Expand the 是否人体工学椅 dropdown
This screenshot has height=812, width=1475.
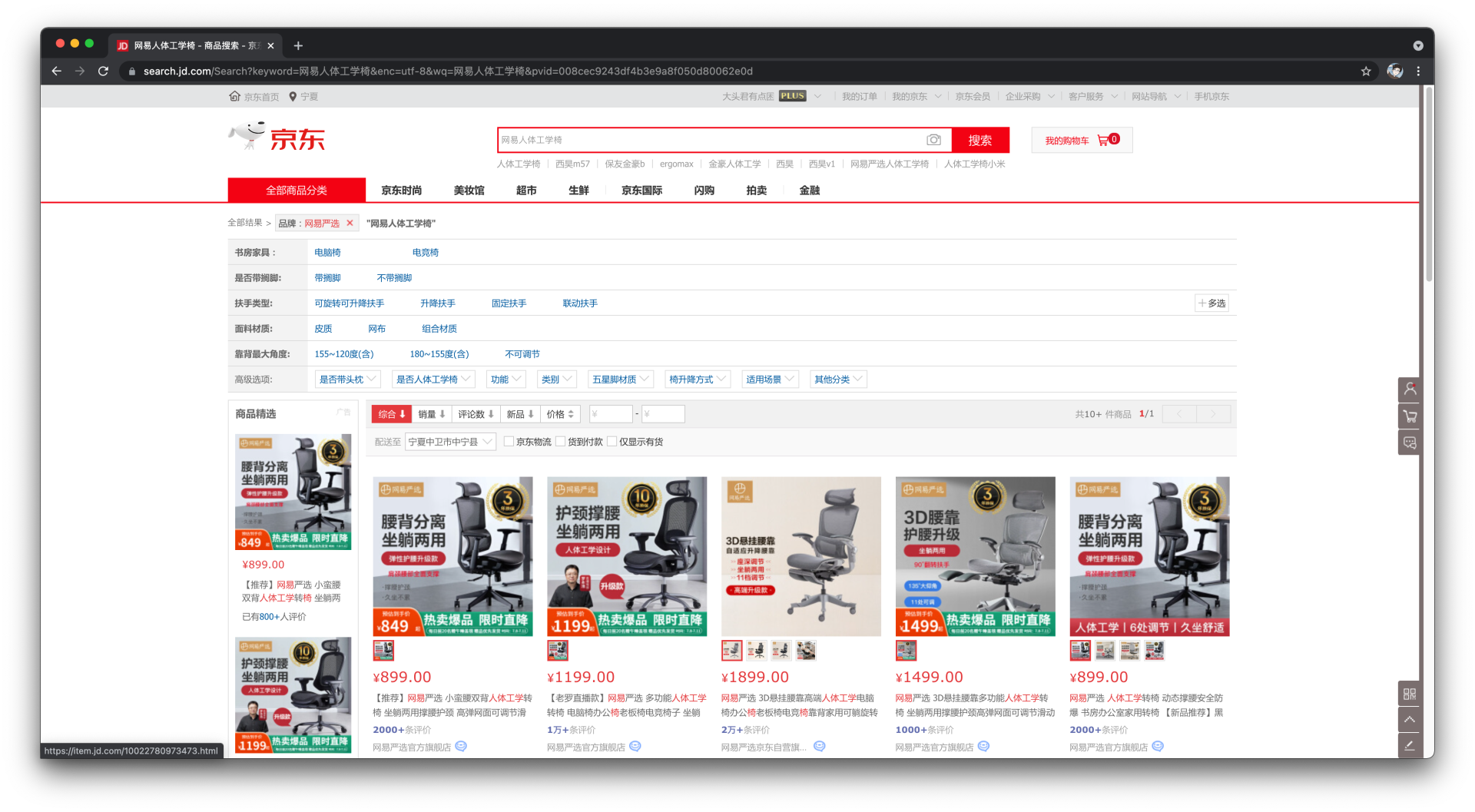point(433,379)
